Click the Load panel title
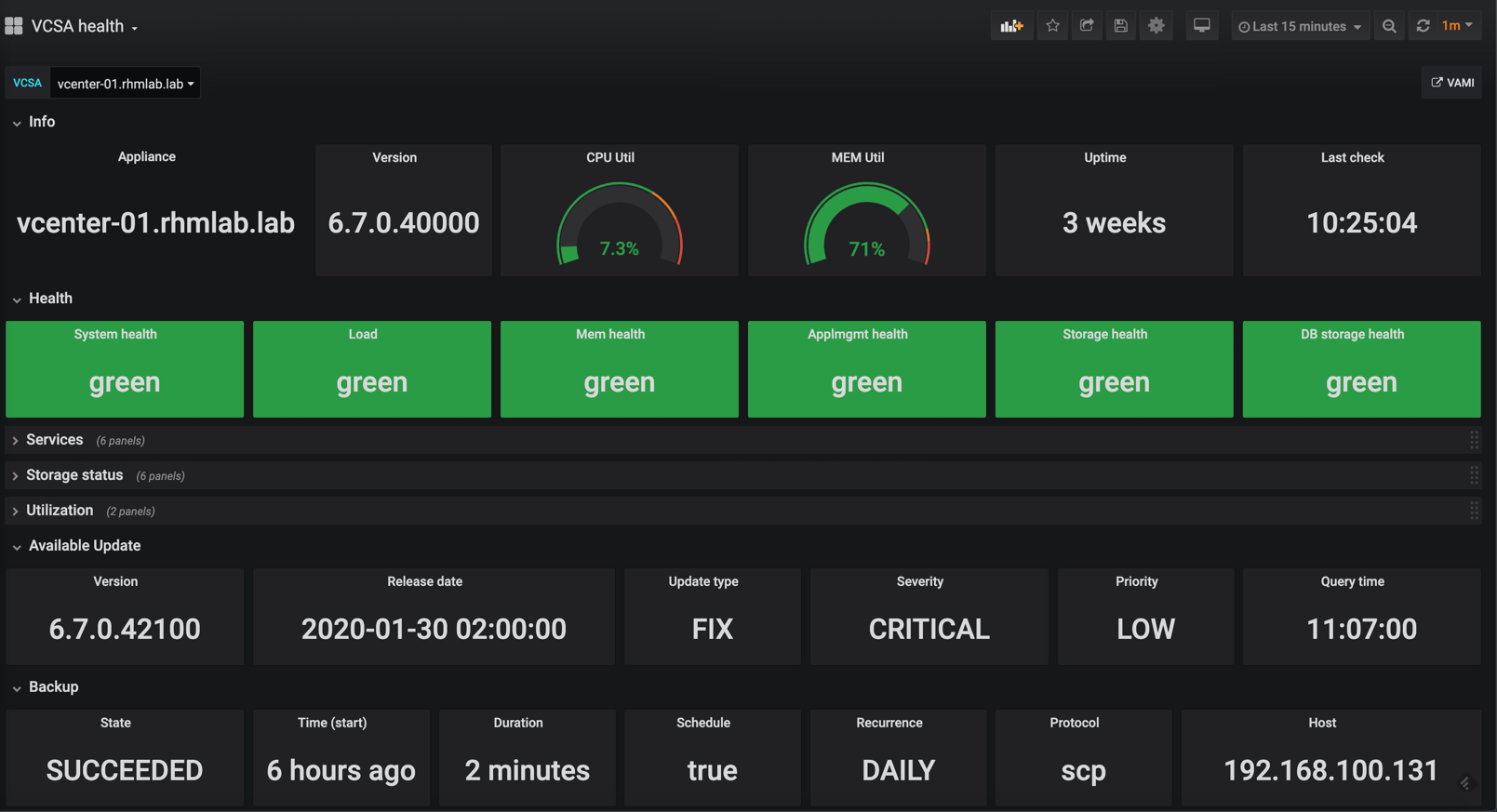Image resolution: width=1497 pixels, height=812 pixels. pyautogui.click(x=363, y=334)
